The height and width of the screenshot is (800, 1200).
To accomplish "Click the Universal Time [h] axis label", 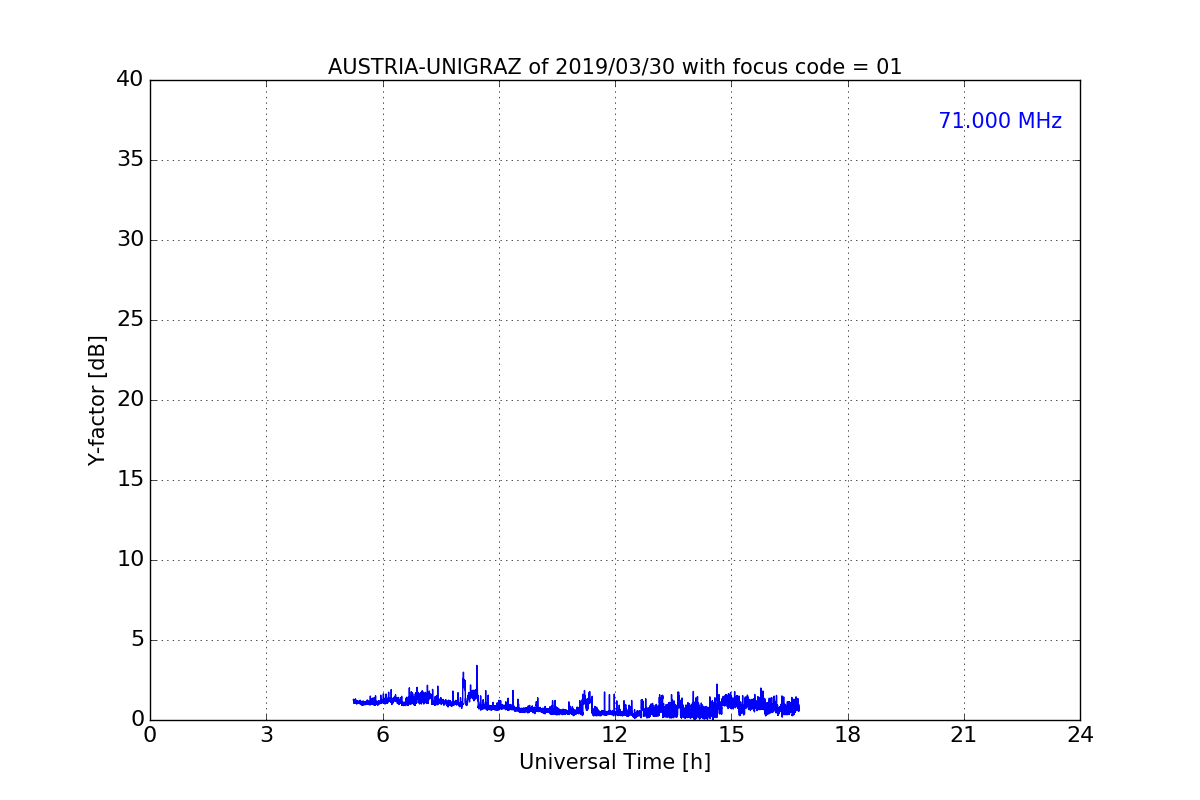I will [x=615, y=762].
